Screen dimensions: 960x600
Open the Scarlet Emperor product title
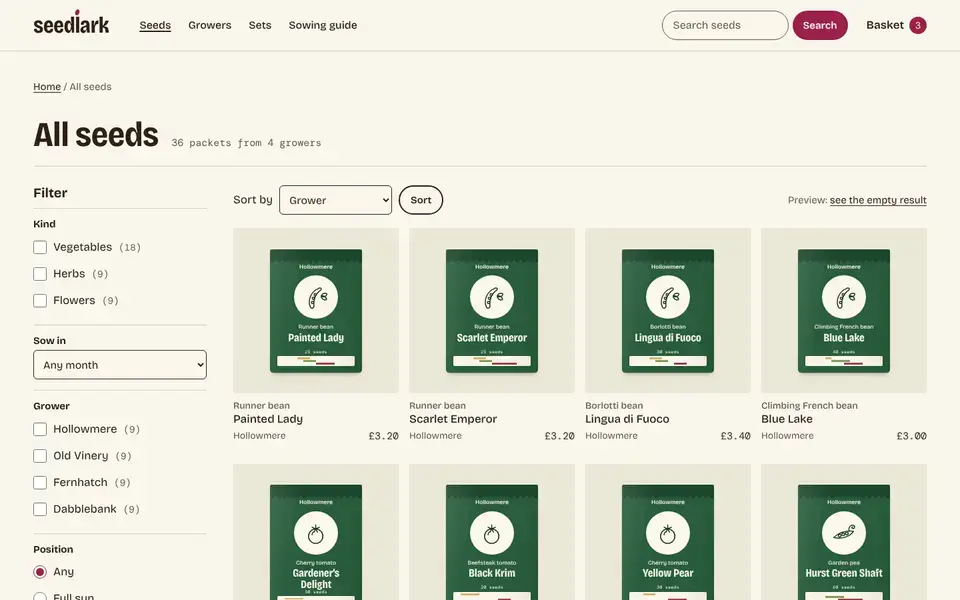[x=453, y=419]
